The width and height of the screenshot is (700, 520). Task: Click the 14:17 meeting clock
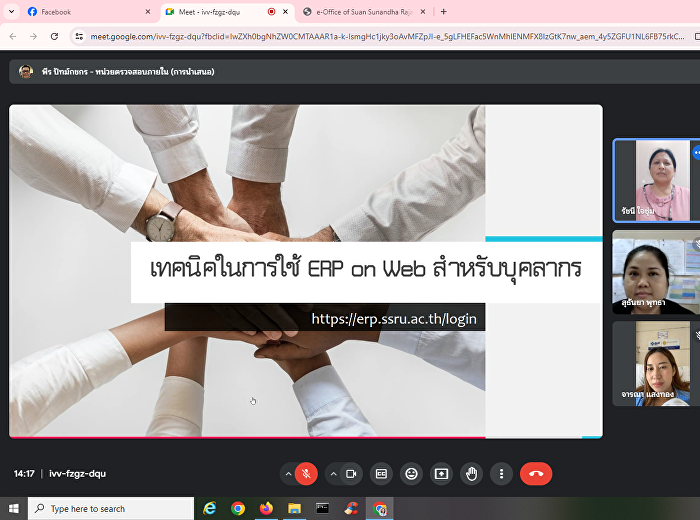(24, 474)
